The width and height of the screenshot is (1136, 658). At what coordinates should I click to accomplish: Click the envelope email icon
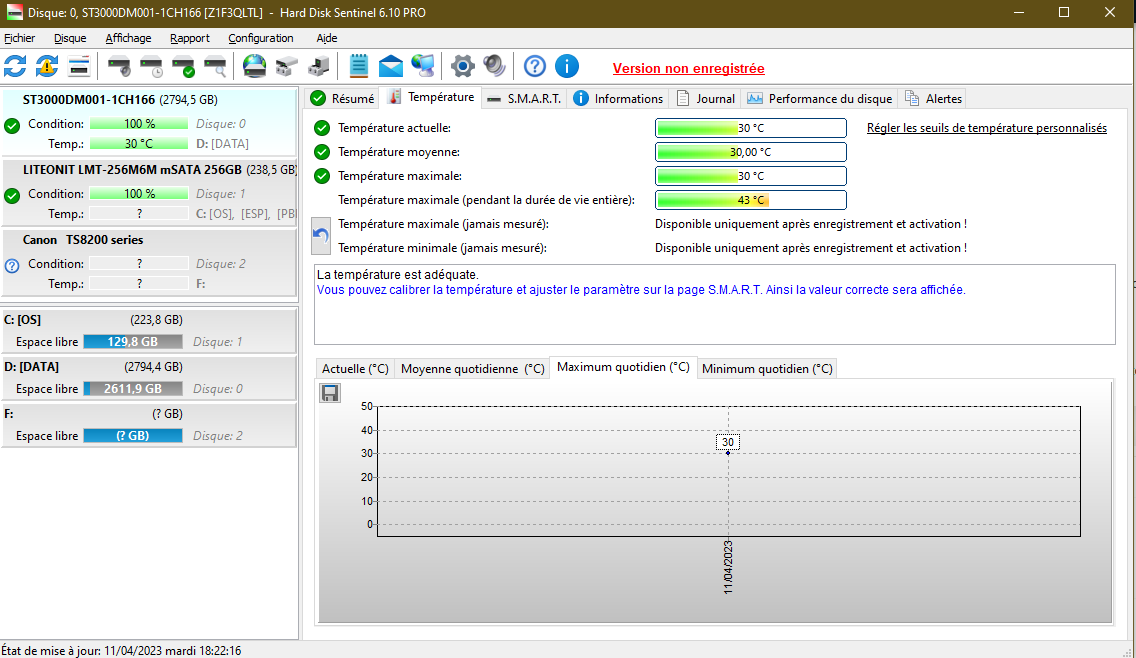pos(391,67)
